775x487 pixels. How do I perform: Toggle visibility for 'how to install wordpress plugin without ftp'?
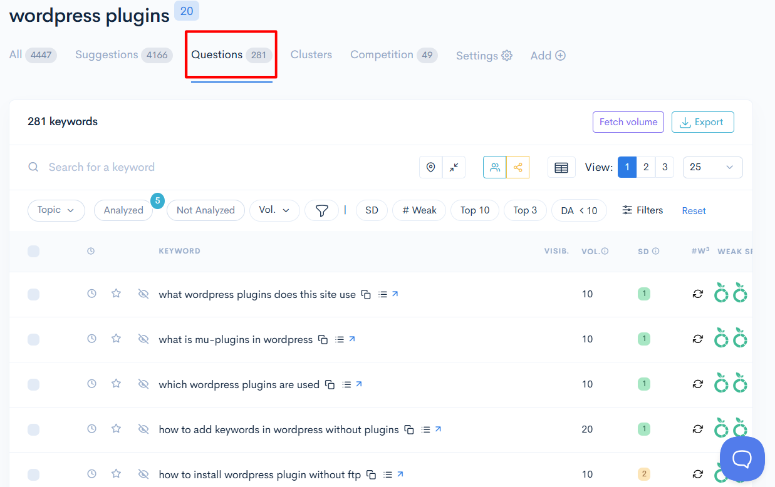click(143, 474)
